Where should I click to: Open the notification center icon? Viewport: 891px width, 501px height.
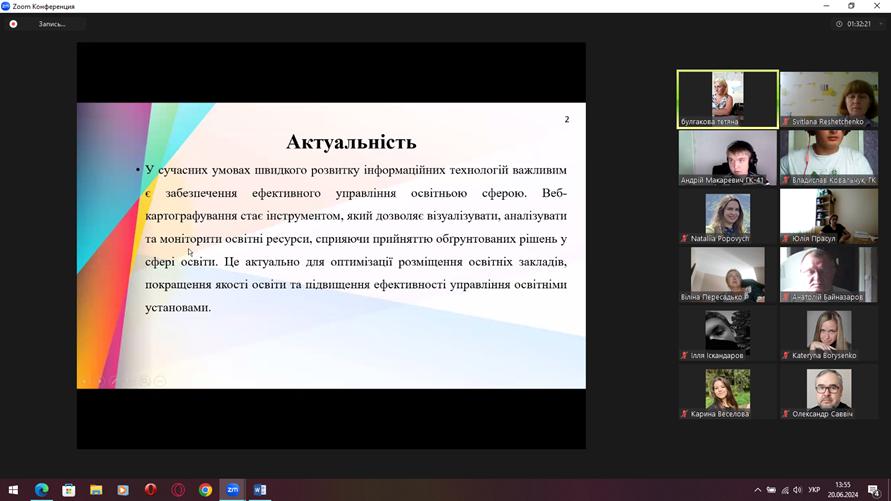click(873, 490)
